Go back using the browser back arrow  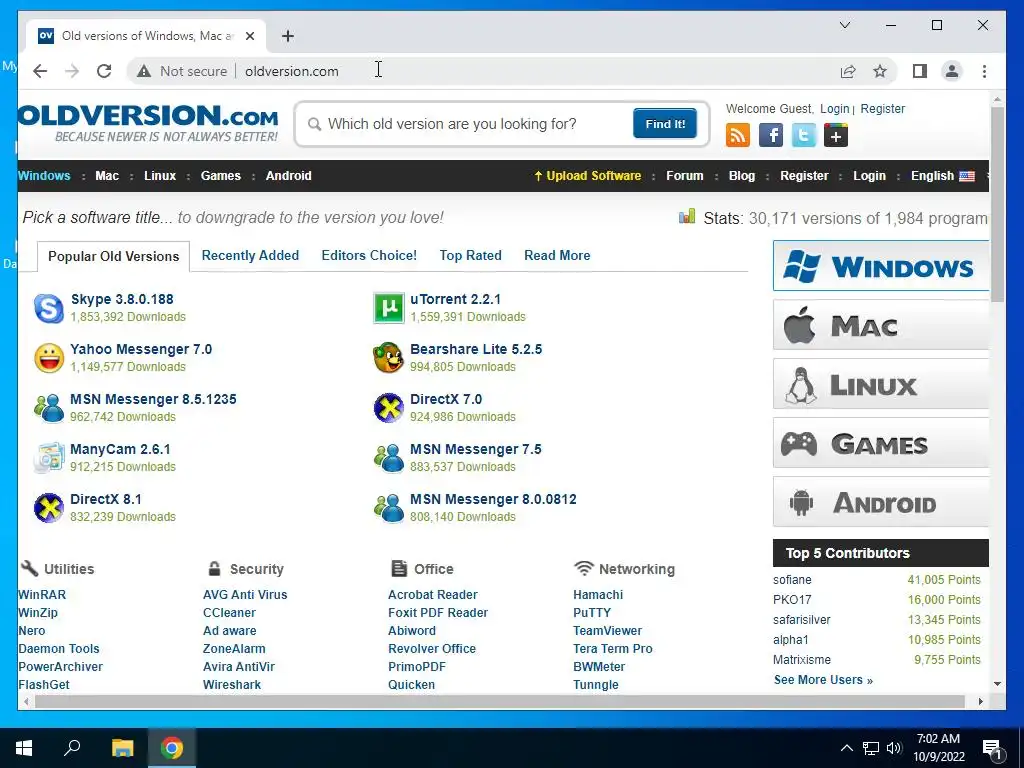pos(40,71)
